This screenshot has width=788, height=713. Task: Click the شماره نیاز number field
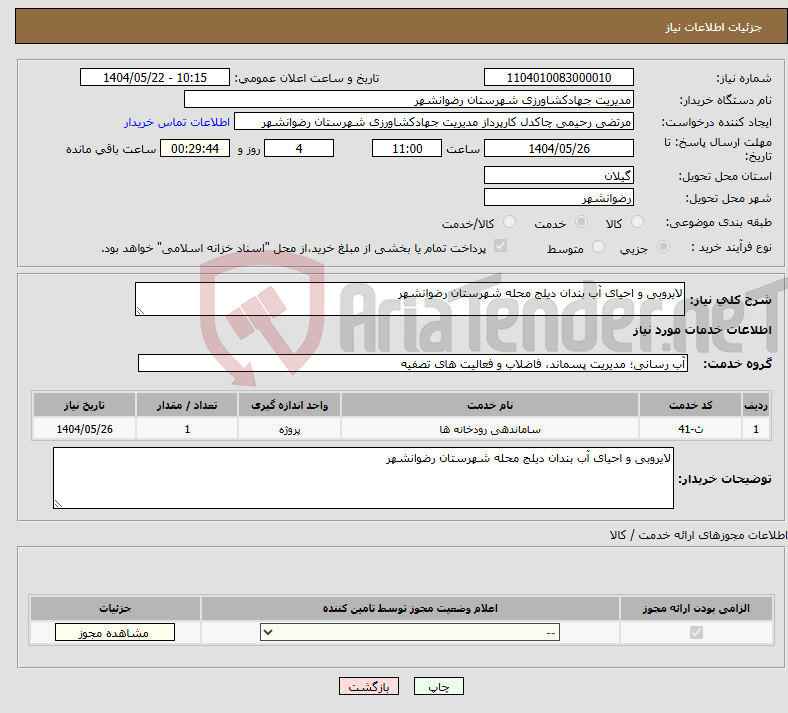tap(558, 78)
